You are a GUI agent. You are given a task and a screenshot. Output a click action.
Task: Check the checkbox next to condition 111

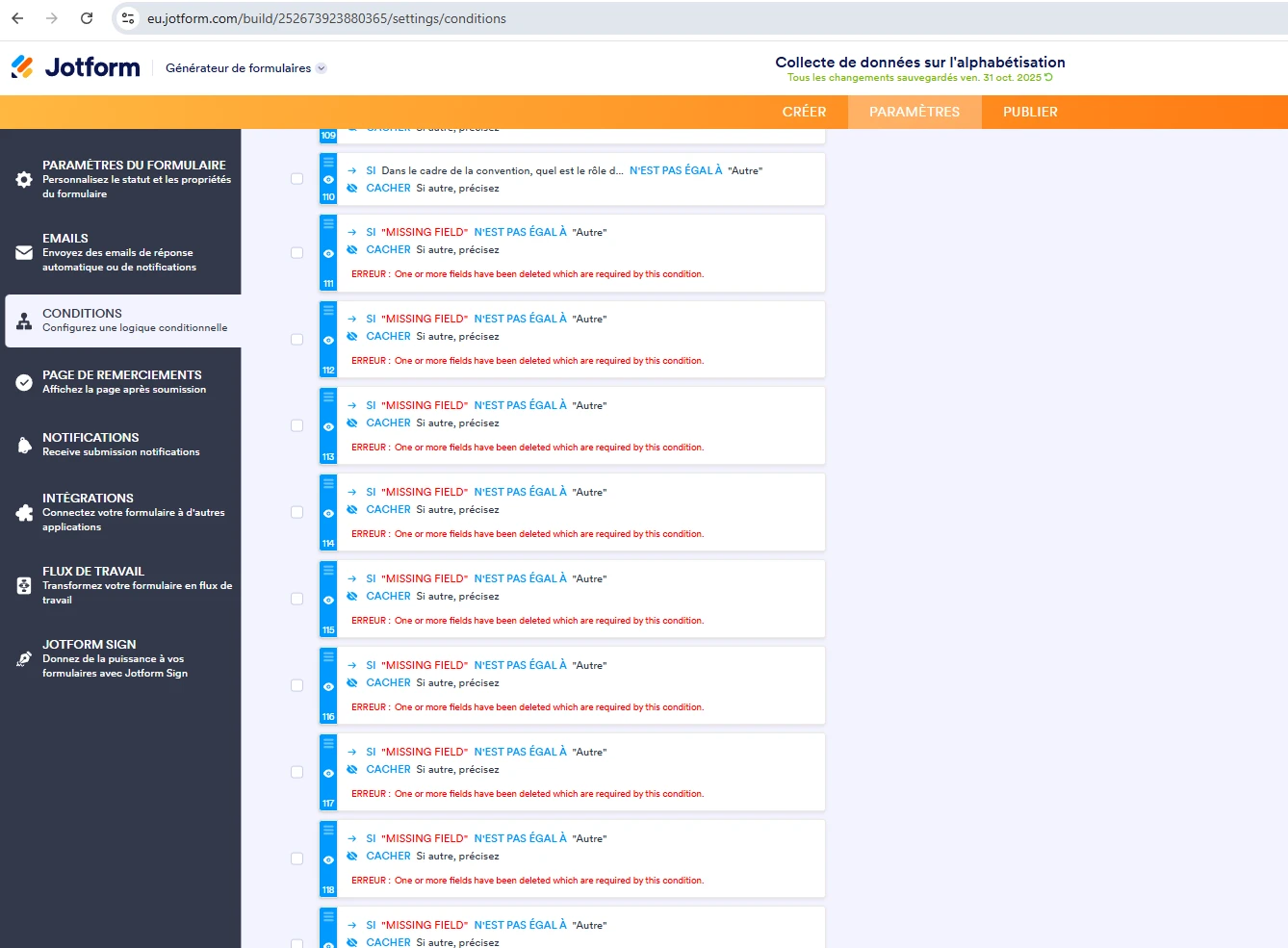pyautogui.click(x=296, y=252)
